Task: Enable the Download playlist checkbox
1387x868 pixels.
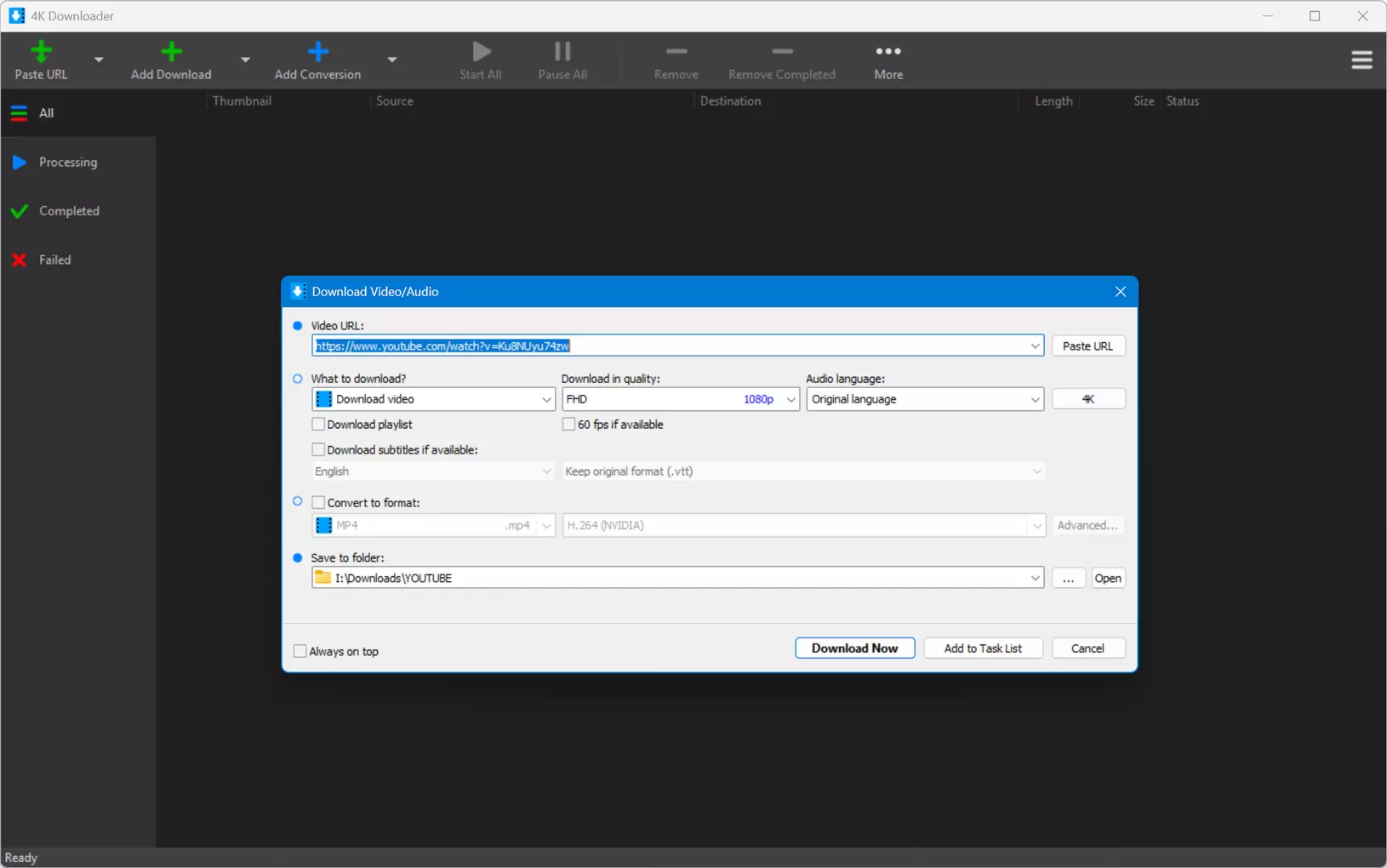Action: tap(318, 425)
